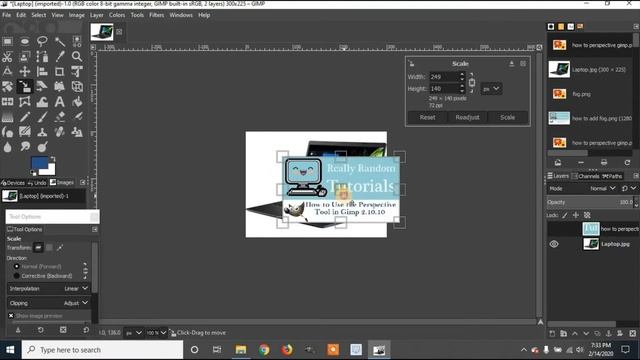Set Transform target to layer
The width and height of the screenshot is (640, 360).
pyautogui.click(x=38, y=247)
